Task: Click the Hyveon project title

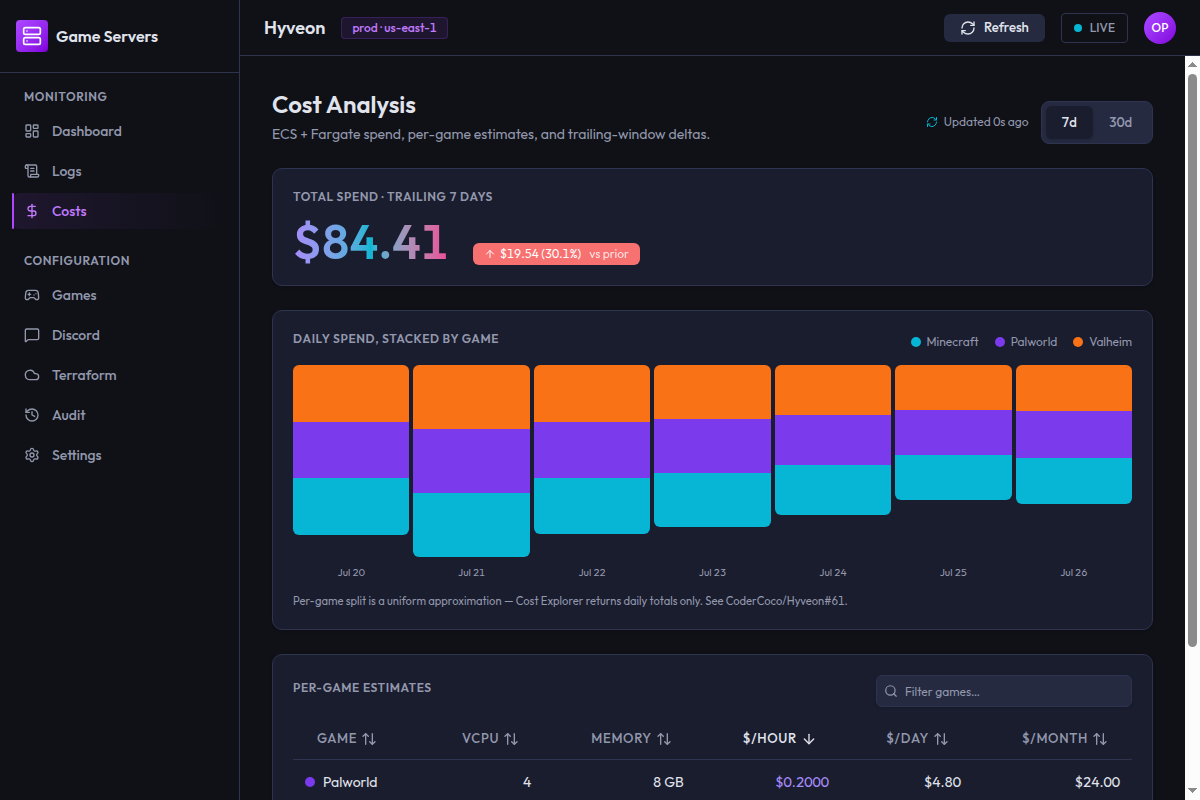Action: pyautogui.click(x=294, y=28)
